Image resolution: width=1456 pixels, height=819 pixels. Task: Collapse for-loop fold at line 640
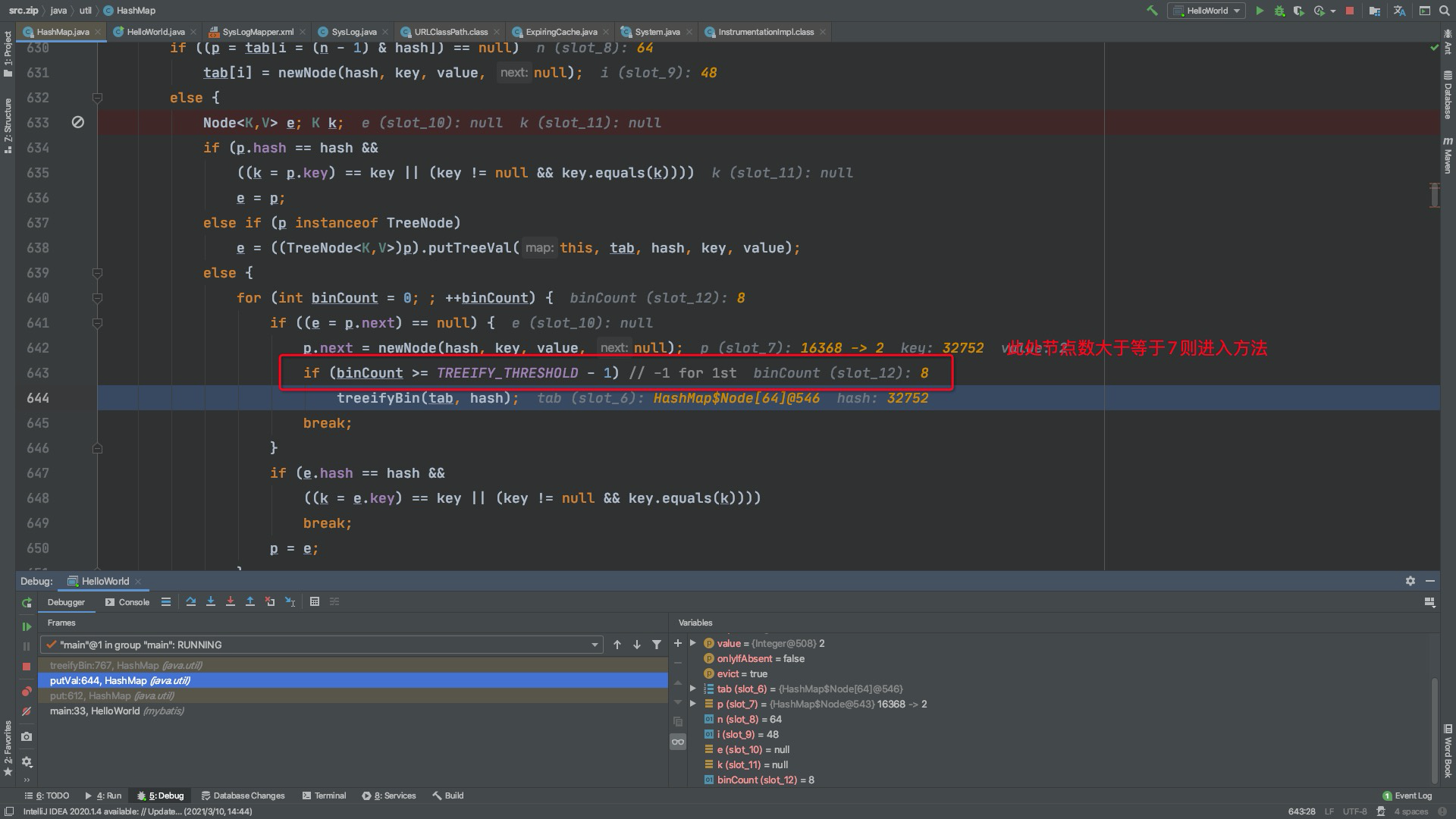click(97, 298)
